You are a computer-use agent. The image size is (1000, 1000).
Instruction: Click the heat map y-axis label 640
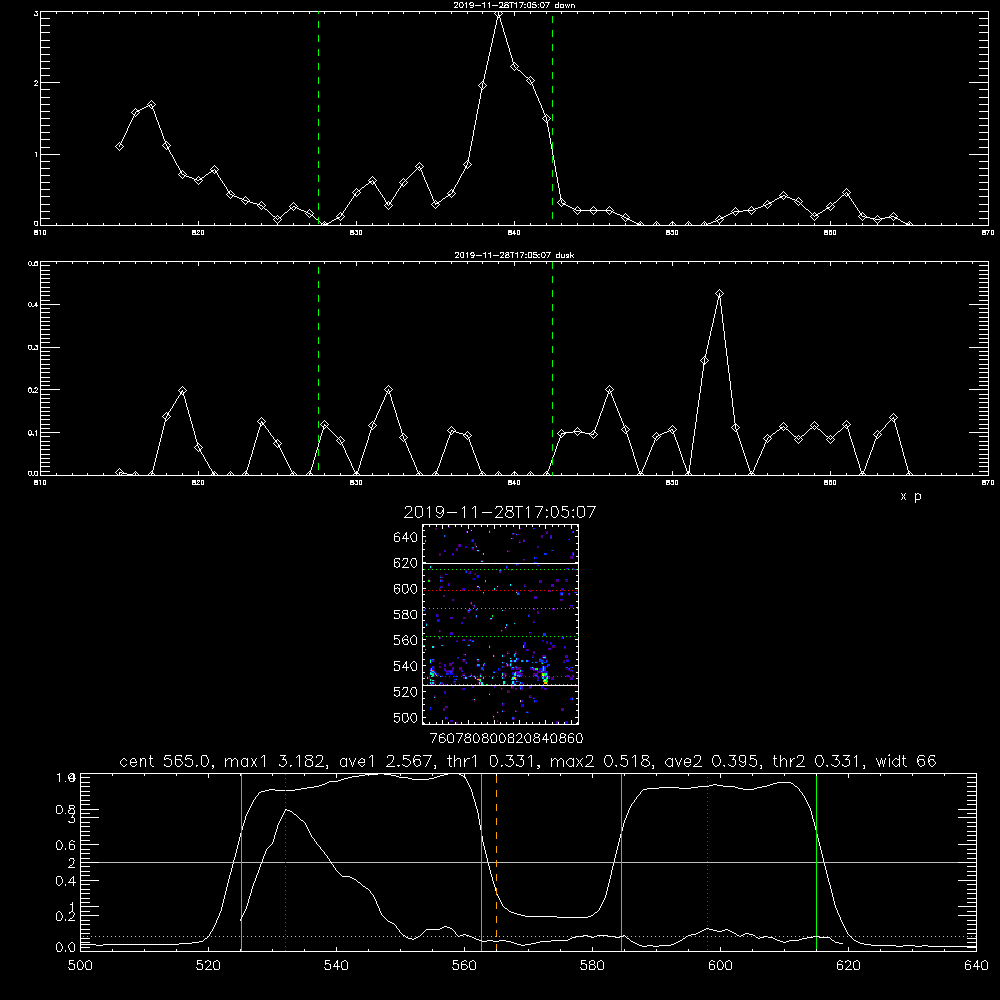tap(406, 538)
